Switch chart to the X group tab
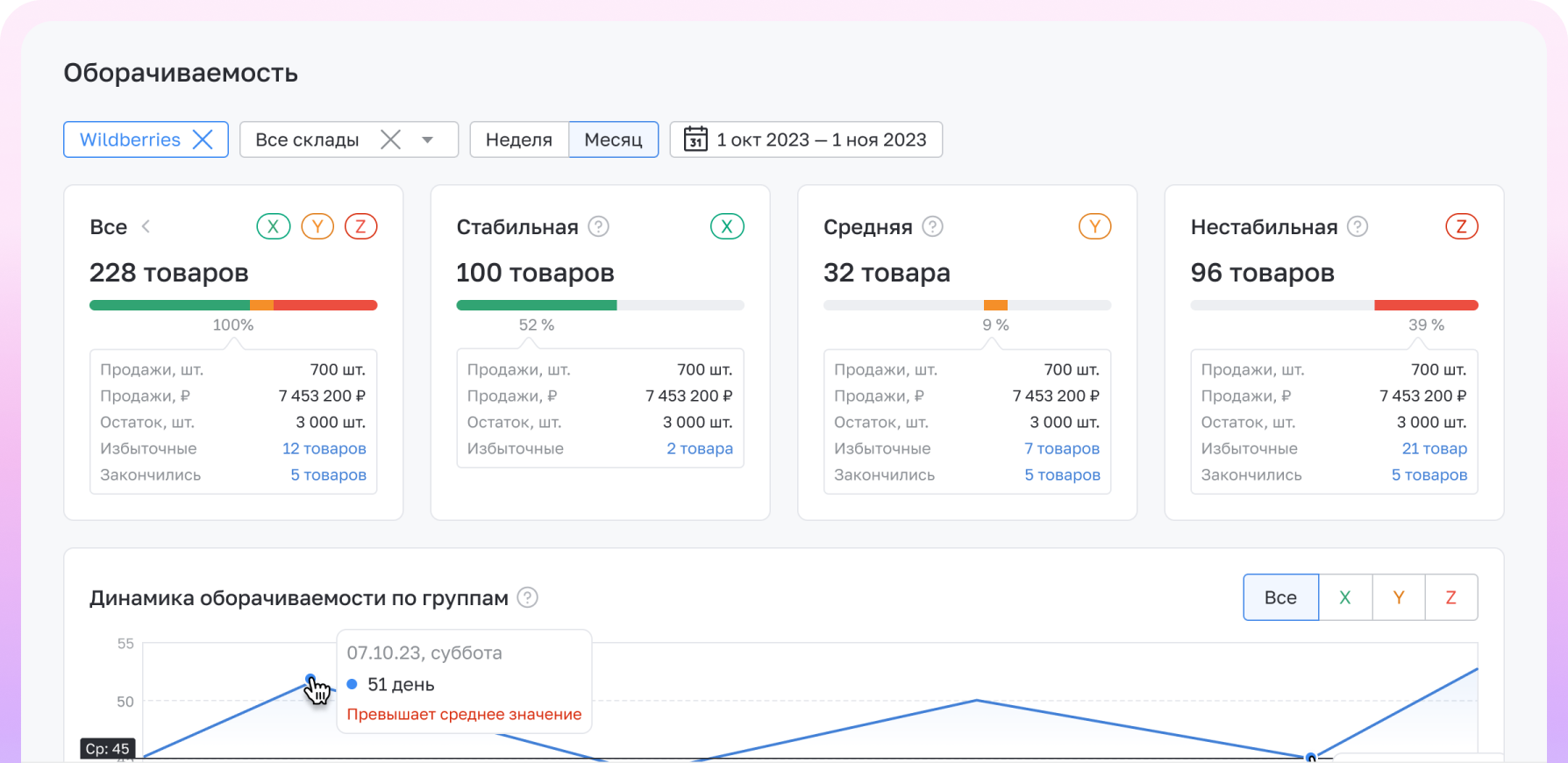The width and height of the screenshot is (1568, 763). coord(1345,597)
